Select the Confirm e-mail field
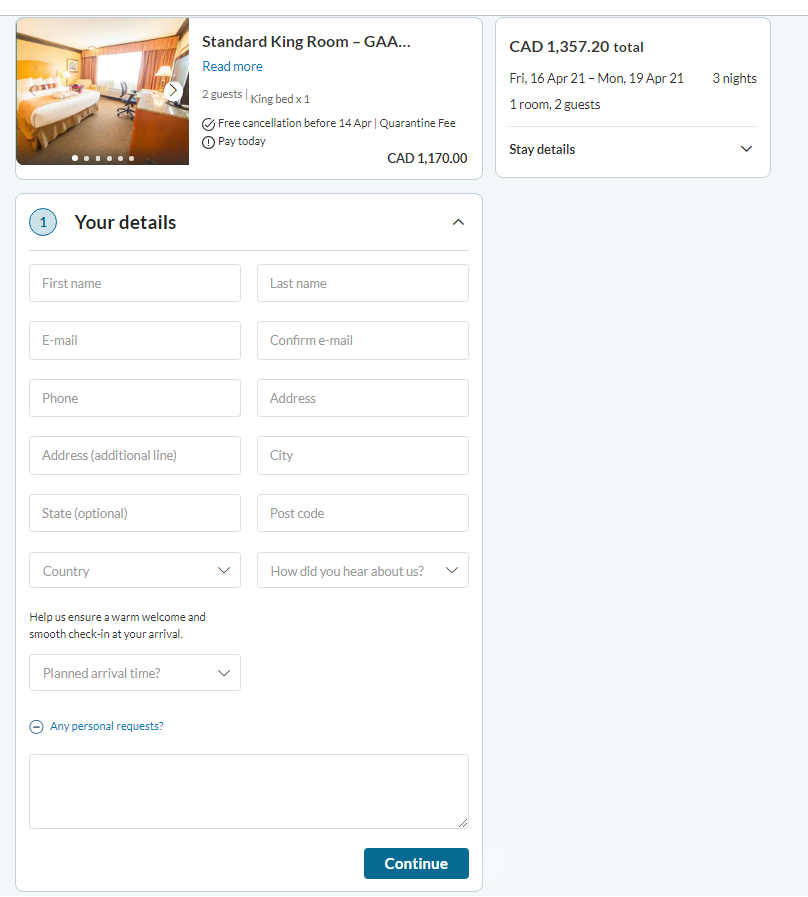Screen dimensions: 808x897 pyautogui.click(x=363, y=340)
